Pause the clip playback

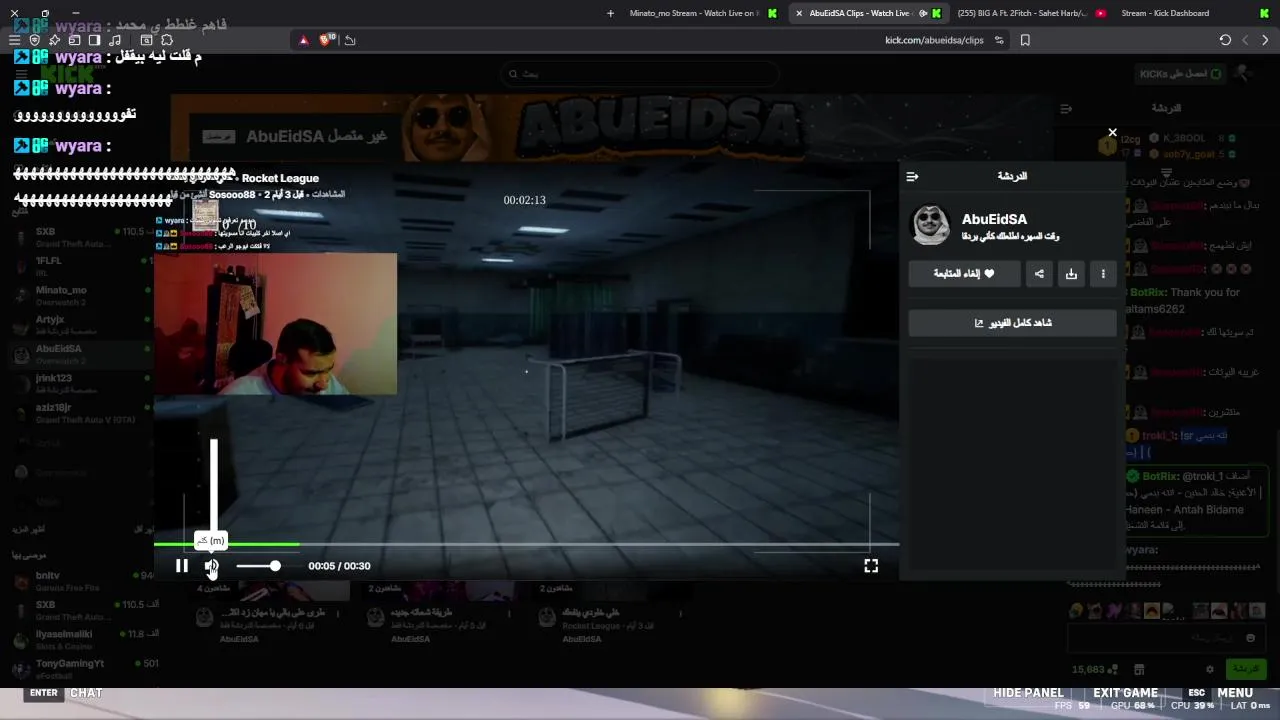click(x=181, y=566)
